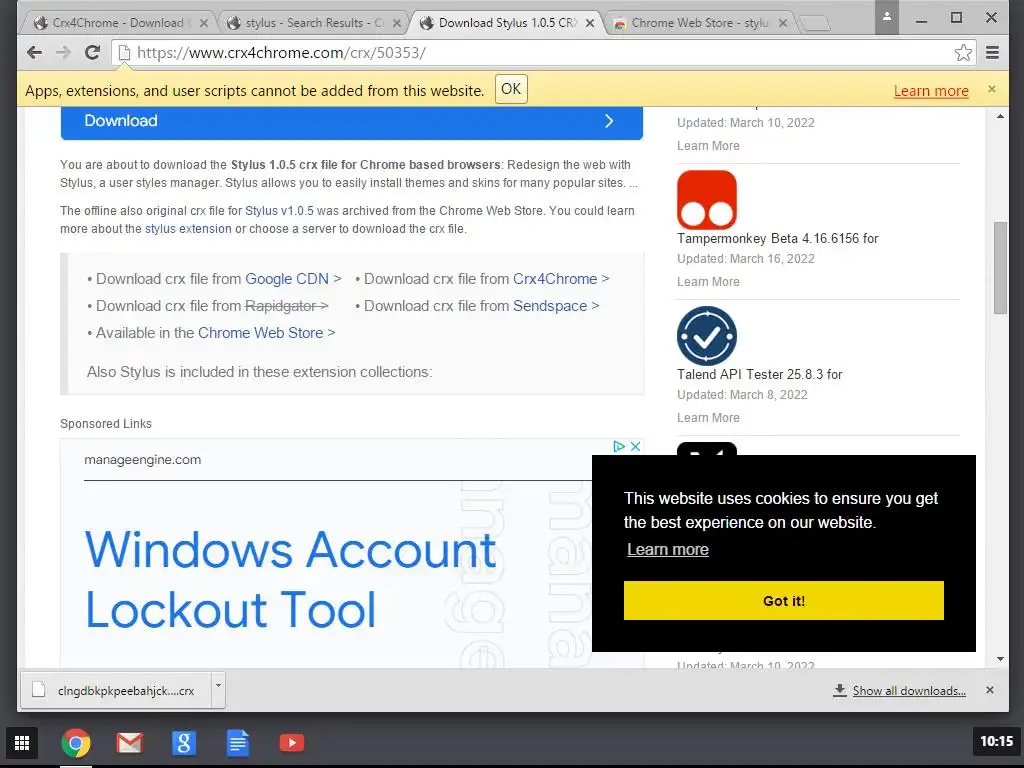The height and width of the screenshot is (768, 1024).
Task: Click Learn More under March 10, 2022 entry
Action: [708, 146]
